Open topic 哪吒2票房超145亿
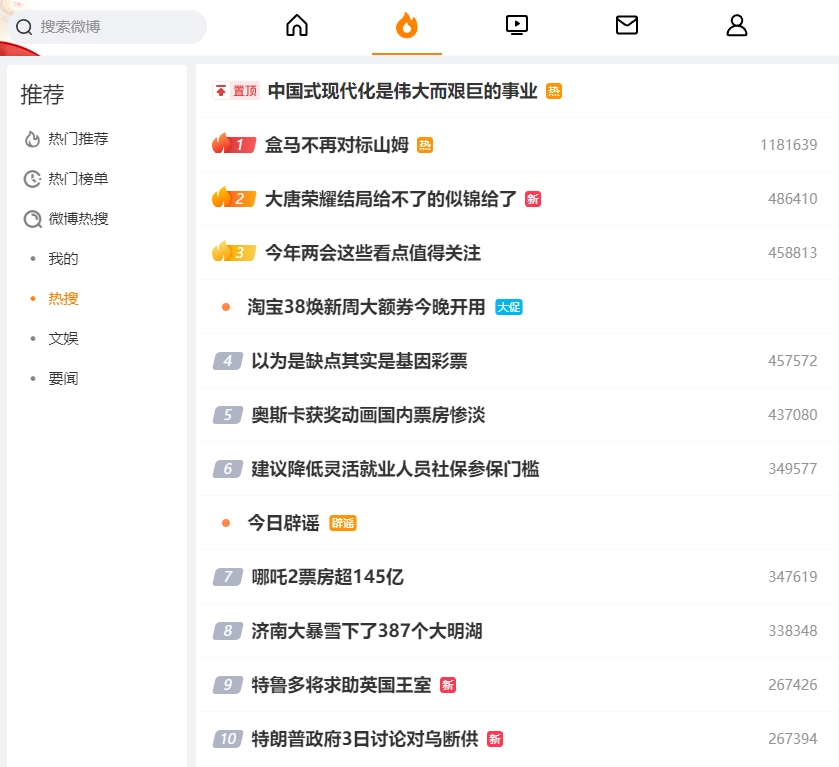The width and height of the screenshot is (839, 767). [327, 577]
